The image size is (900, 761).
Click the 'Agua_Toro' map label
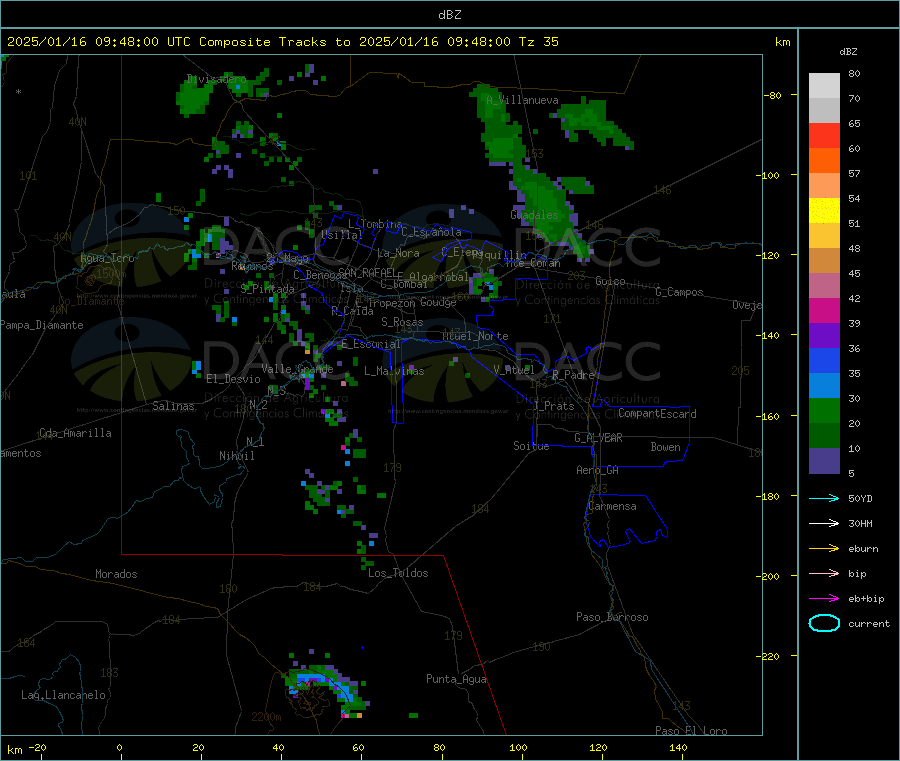tap(107, 258)
